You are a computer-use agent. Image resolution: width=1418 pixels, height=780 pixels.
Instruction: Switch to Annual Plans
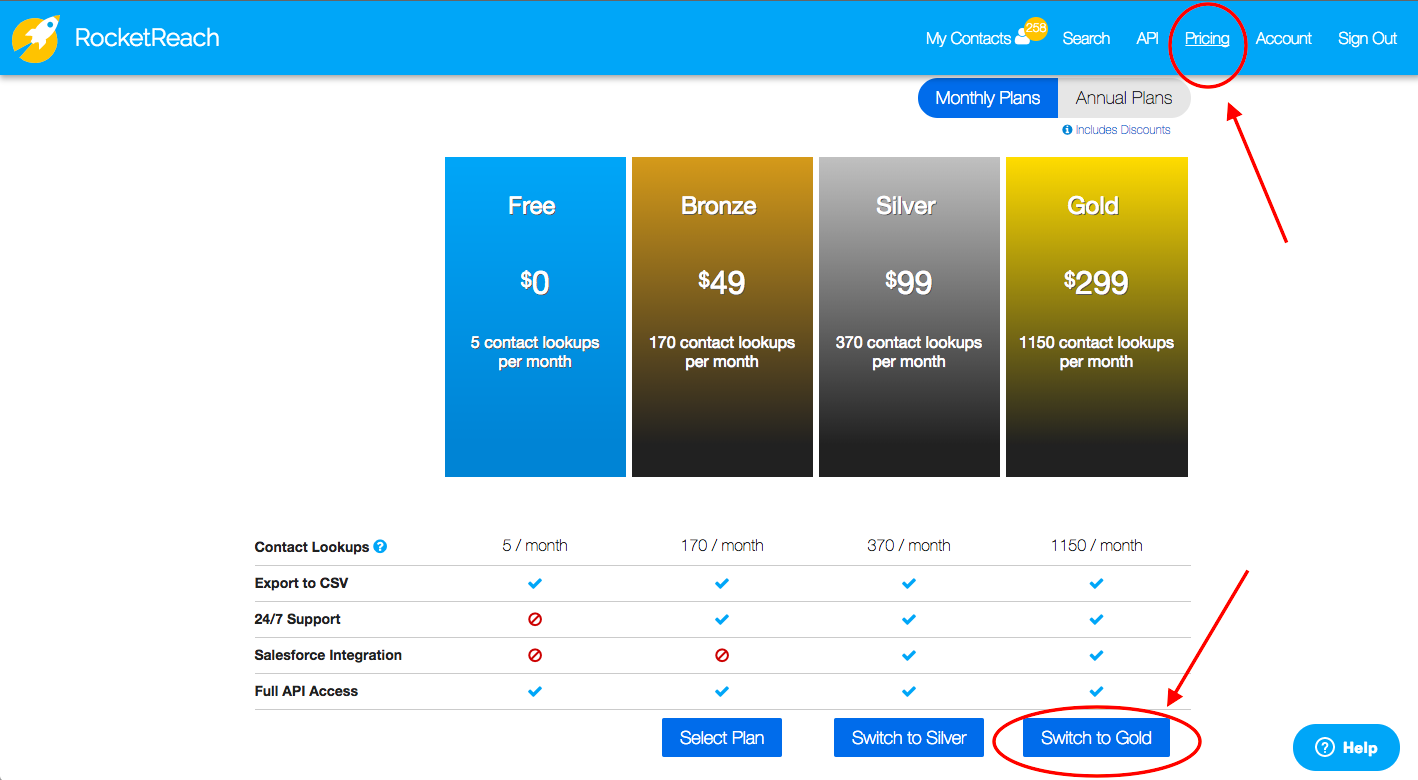pos(1124,98)
